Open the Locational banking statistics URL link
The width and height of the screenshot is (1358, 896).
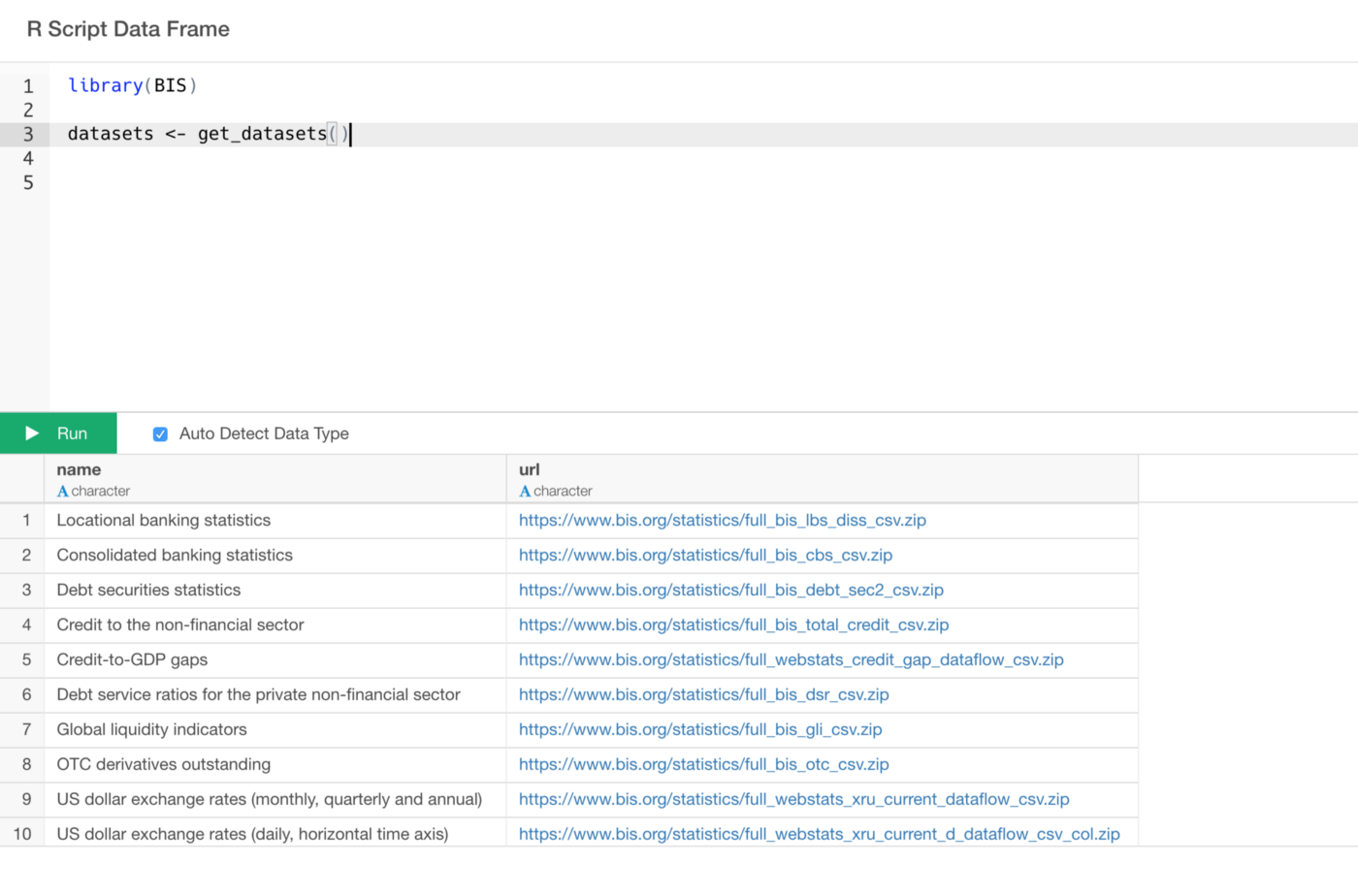click(x=722, y=521)
